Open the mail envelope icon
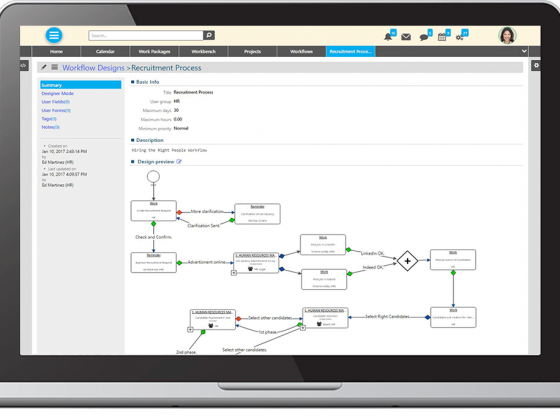Image resolution: width=560 pixels, height=420 pixels. click(x=406, y=37)
